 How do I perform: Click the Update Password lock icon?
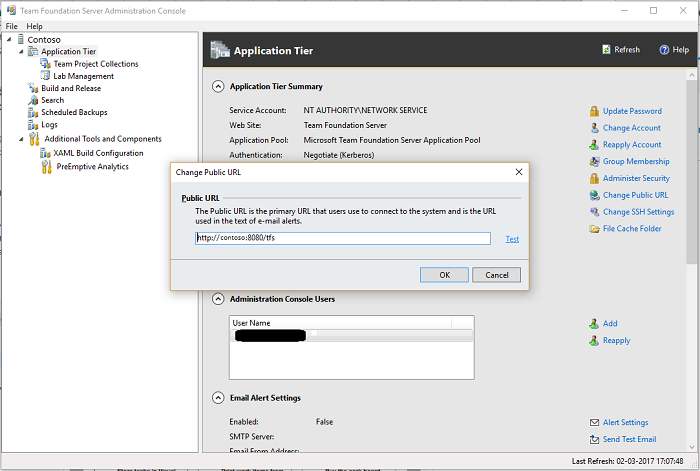point(594,111)
